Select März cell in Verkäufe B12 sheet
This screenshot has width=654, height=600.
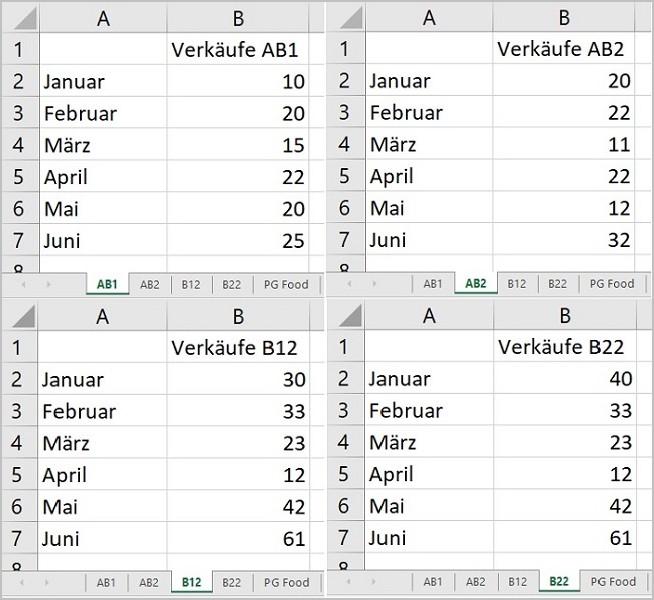coord(102,443)
